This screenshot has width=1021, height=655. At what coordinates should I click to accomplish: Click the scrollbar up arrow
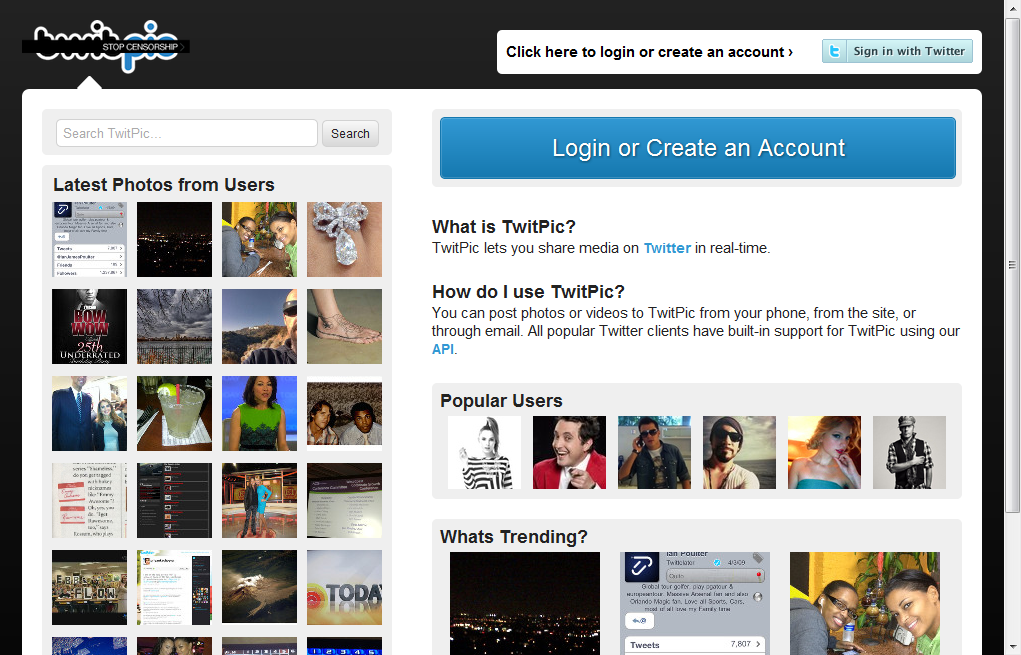coord(1013,7)
